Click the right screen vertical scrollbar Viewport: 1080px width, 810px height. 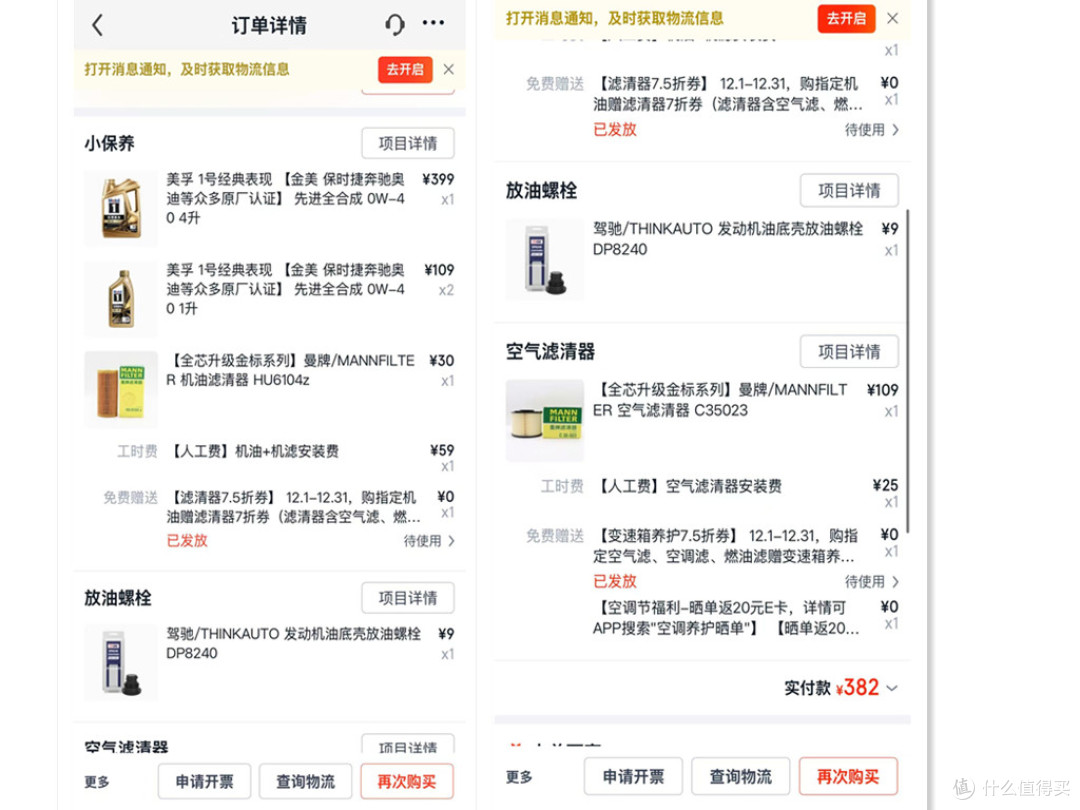908,371
